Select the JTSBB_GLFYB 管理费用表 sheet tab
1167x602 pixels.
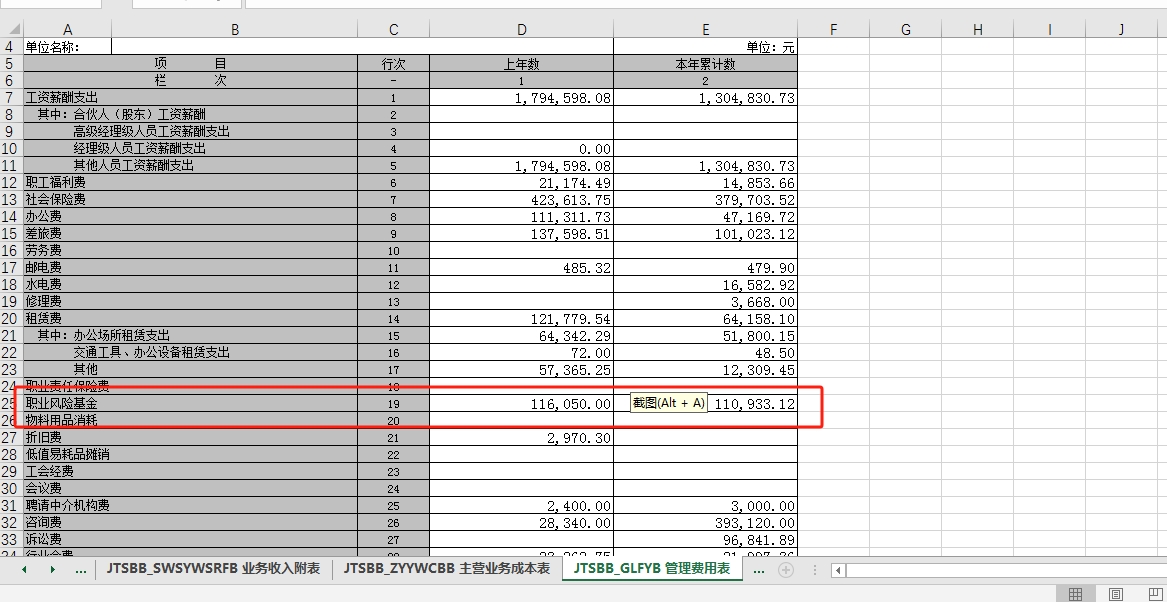(651, 569)
